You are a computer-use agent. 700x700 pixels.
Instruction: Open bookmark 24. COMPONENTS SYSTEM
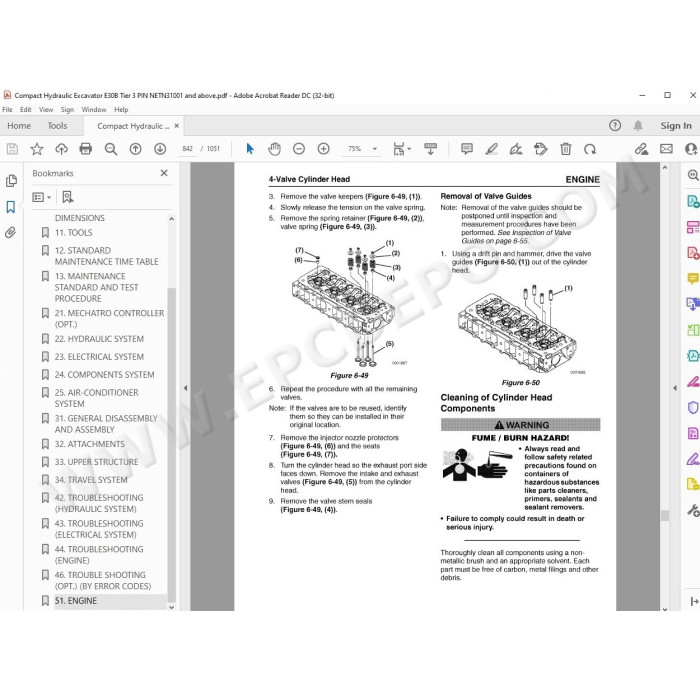click(104, 375)
